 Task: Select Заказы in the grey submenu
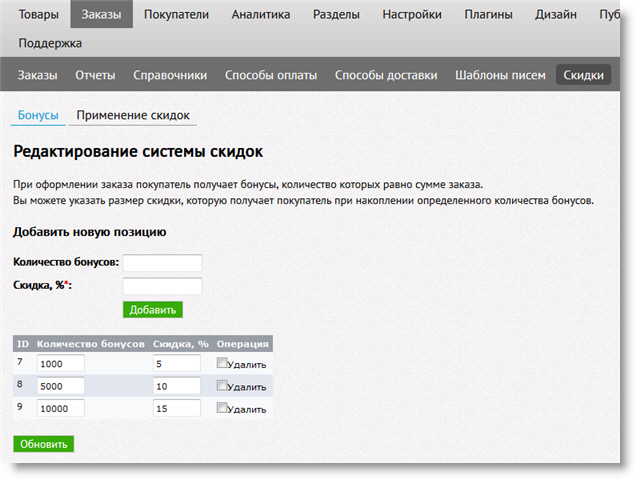37,75
